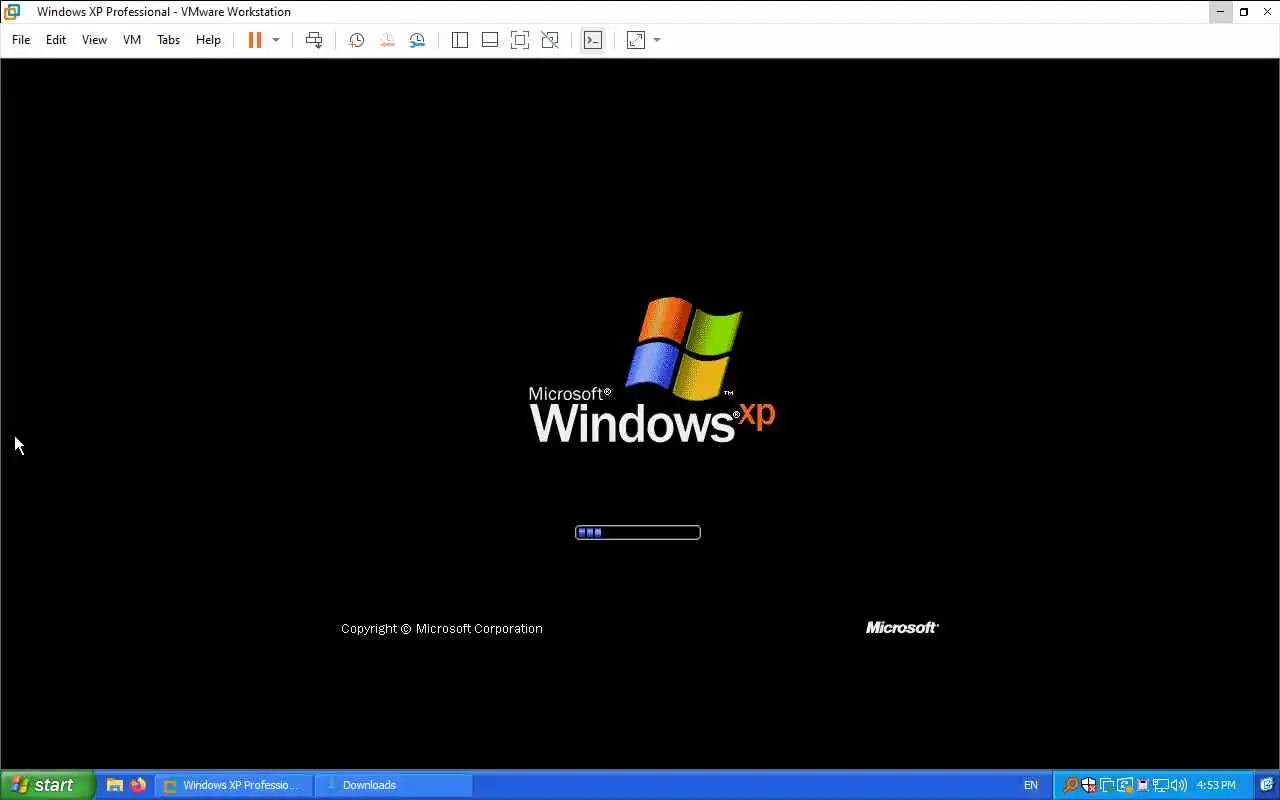Click the VMware icon in title bar
The width and height of the screenshot is (1280, 800).
click(12, 12)
